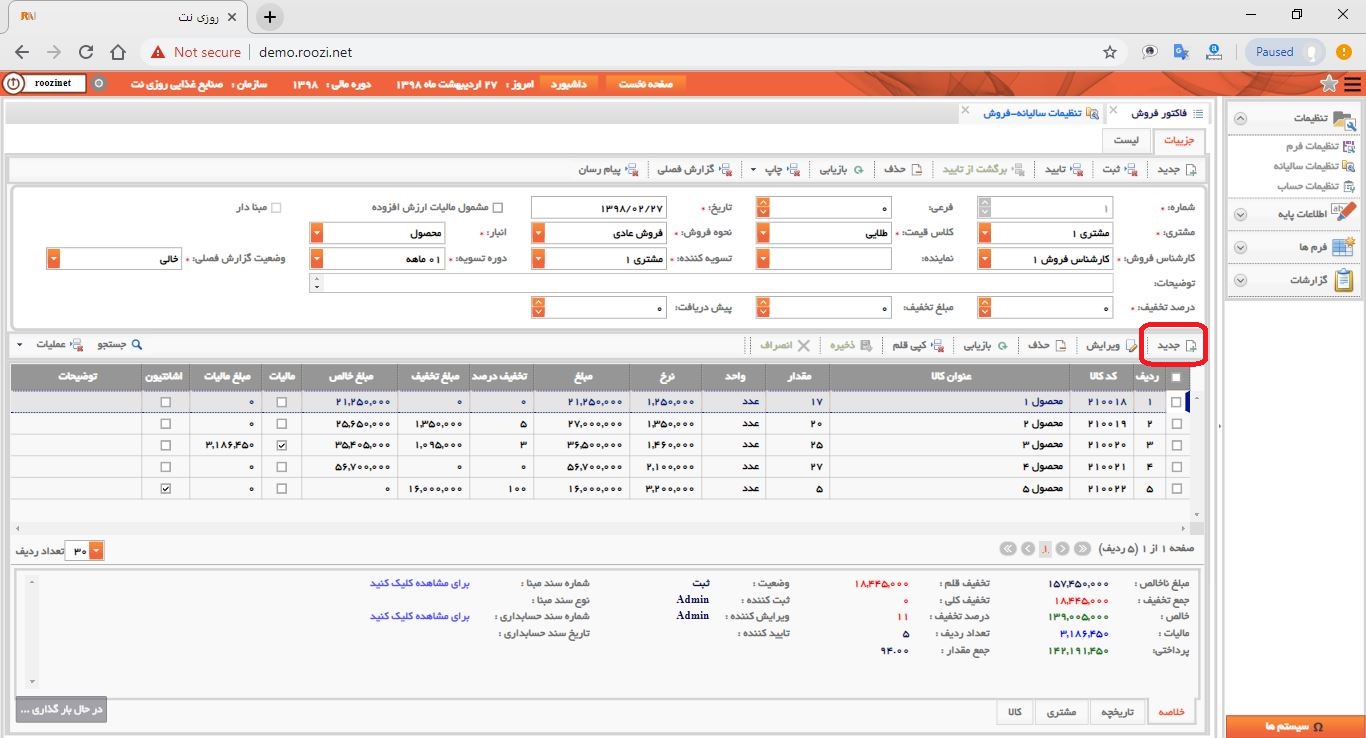This screenshot has width=1366, height=738.
Task: Open the انبار dropdown showing محصول
Action: click(x=317, y=233)
